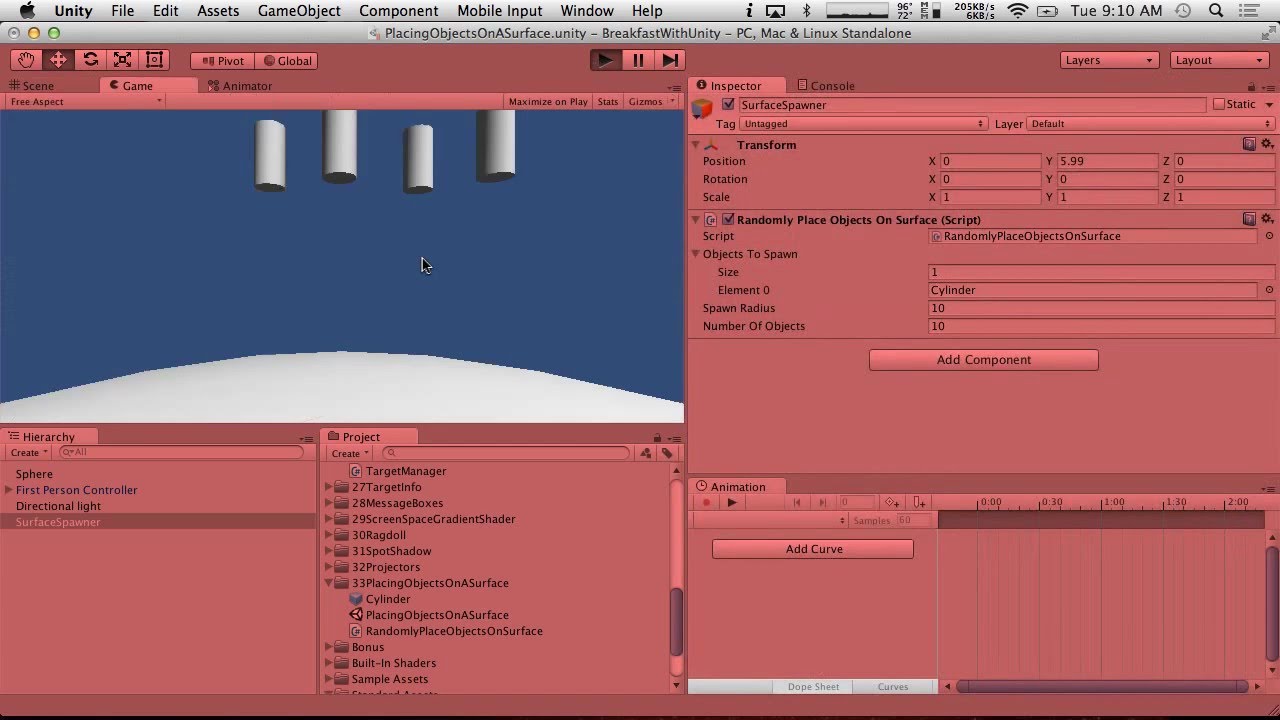
Task: Open the Layout dropdown in the toolbar
Action: coord(1219,60)
